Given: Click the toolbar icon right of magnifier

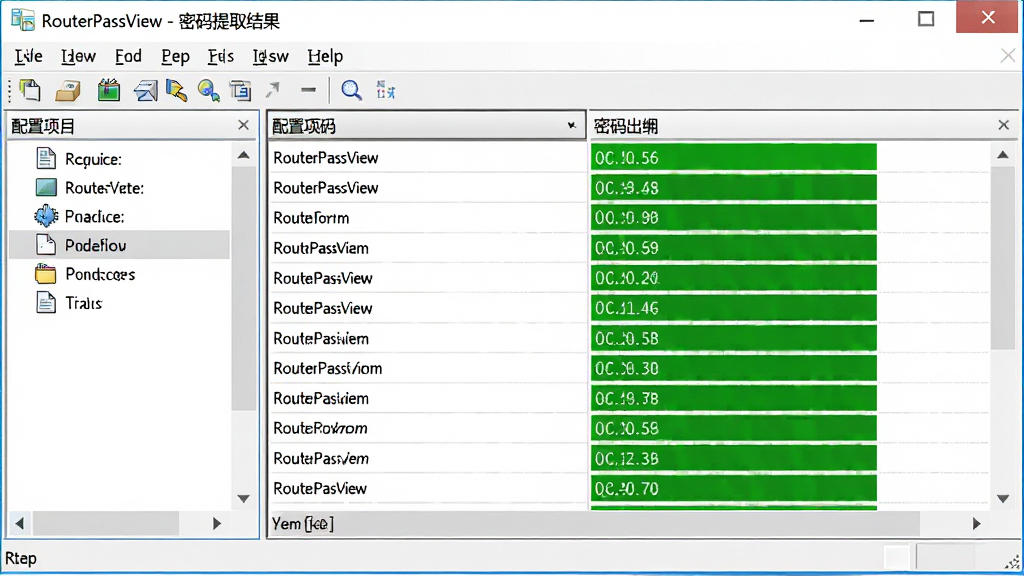Looking at the screenshot, I should point(385,90).
